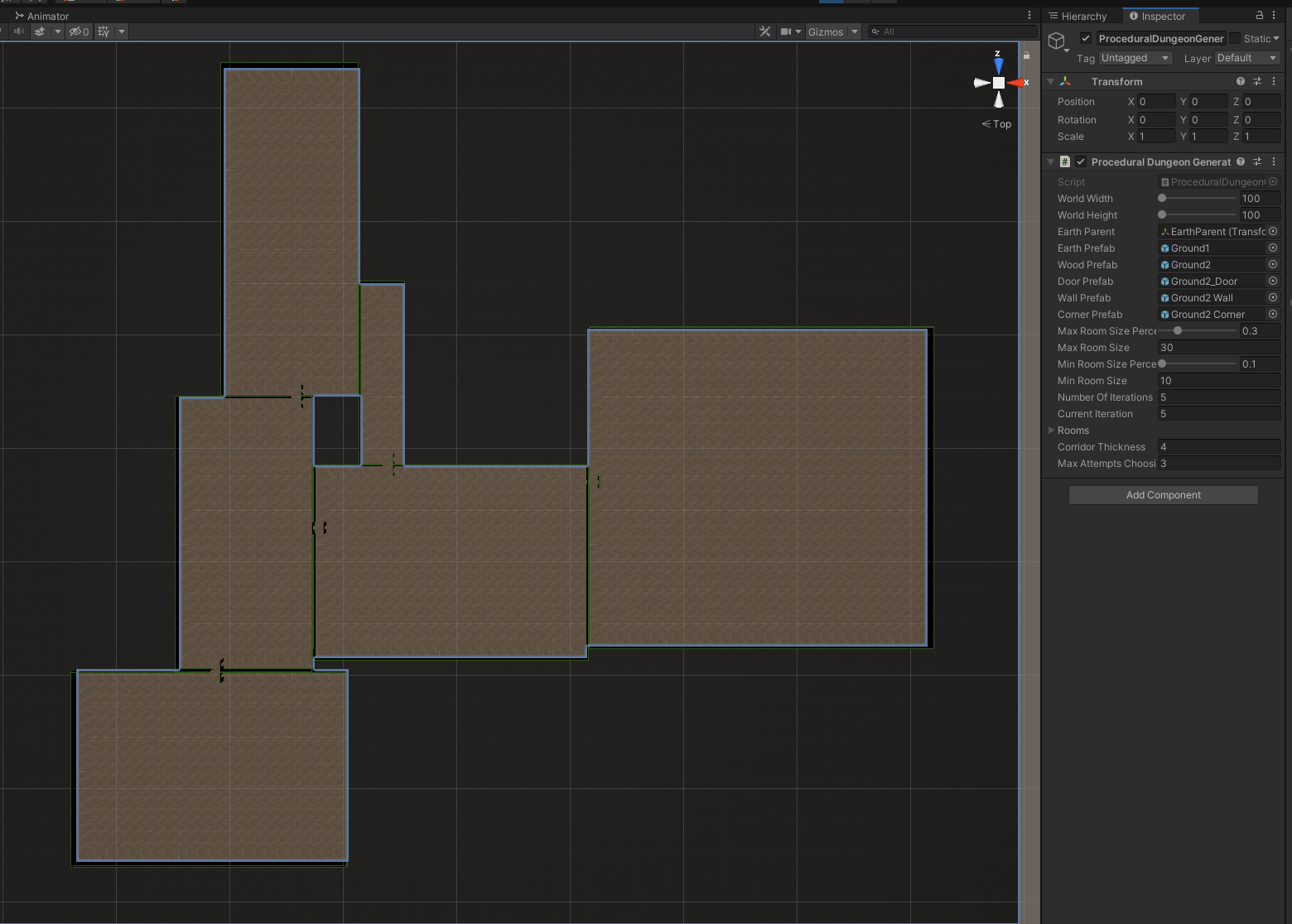
Task: Click the object picker next to Door Prefab
Action: pos(1273,282)
